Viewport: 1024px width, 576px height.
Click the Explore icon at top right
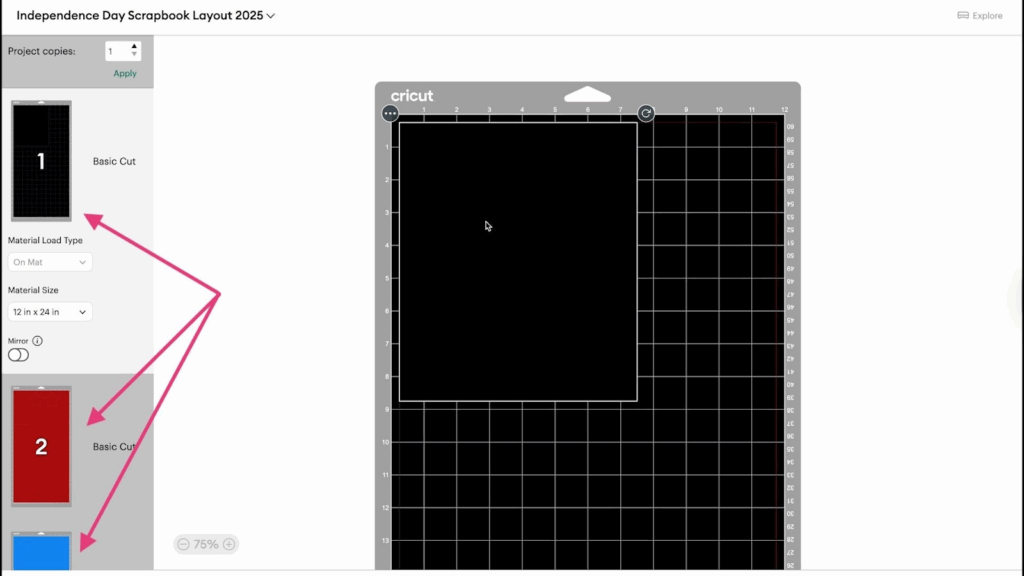963,16
